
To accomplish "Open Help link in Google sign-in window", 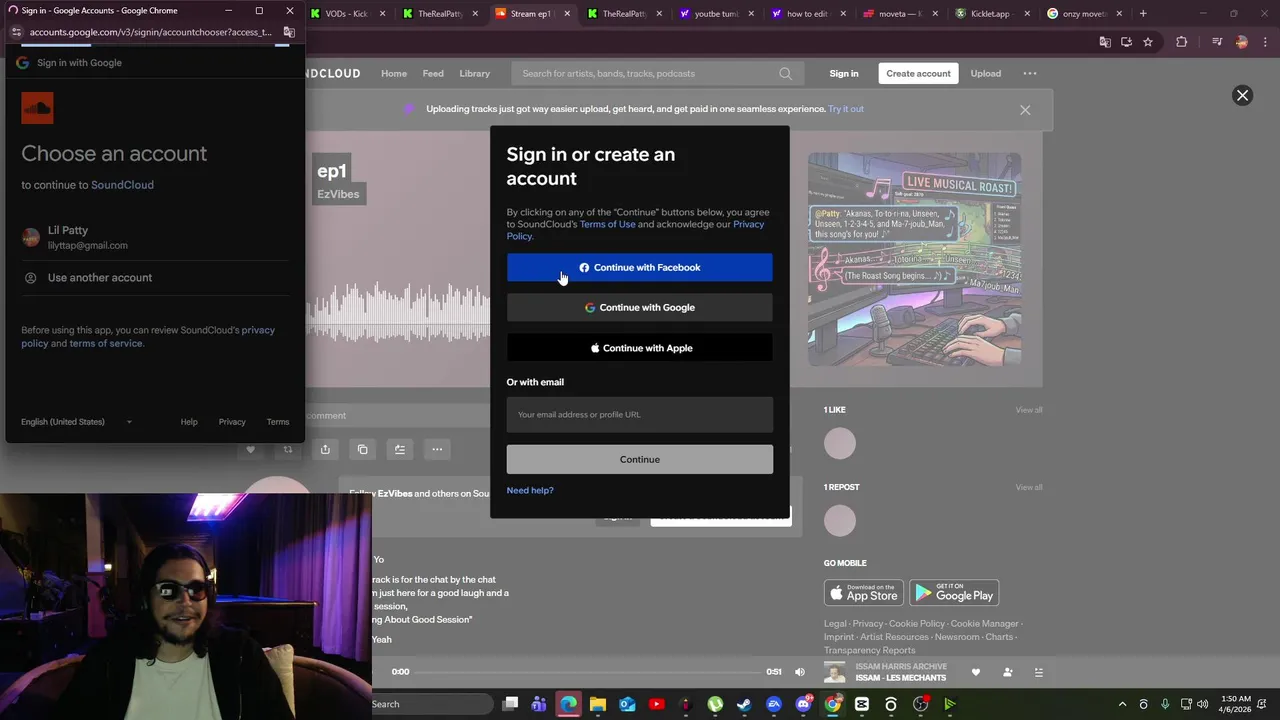I will coord(189,422).
